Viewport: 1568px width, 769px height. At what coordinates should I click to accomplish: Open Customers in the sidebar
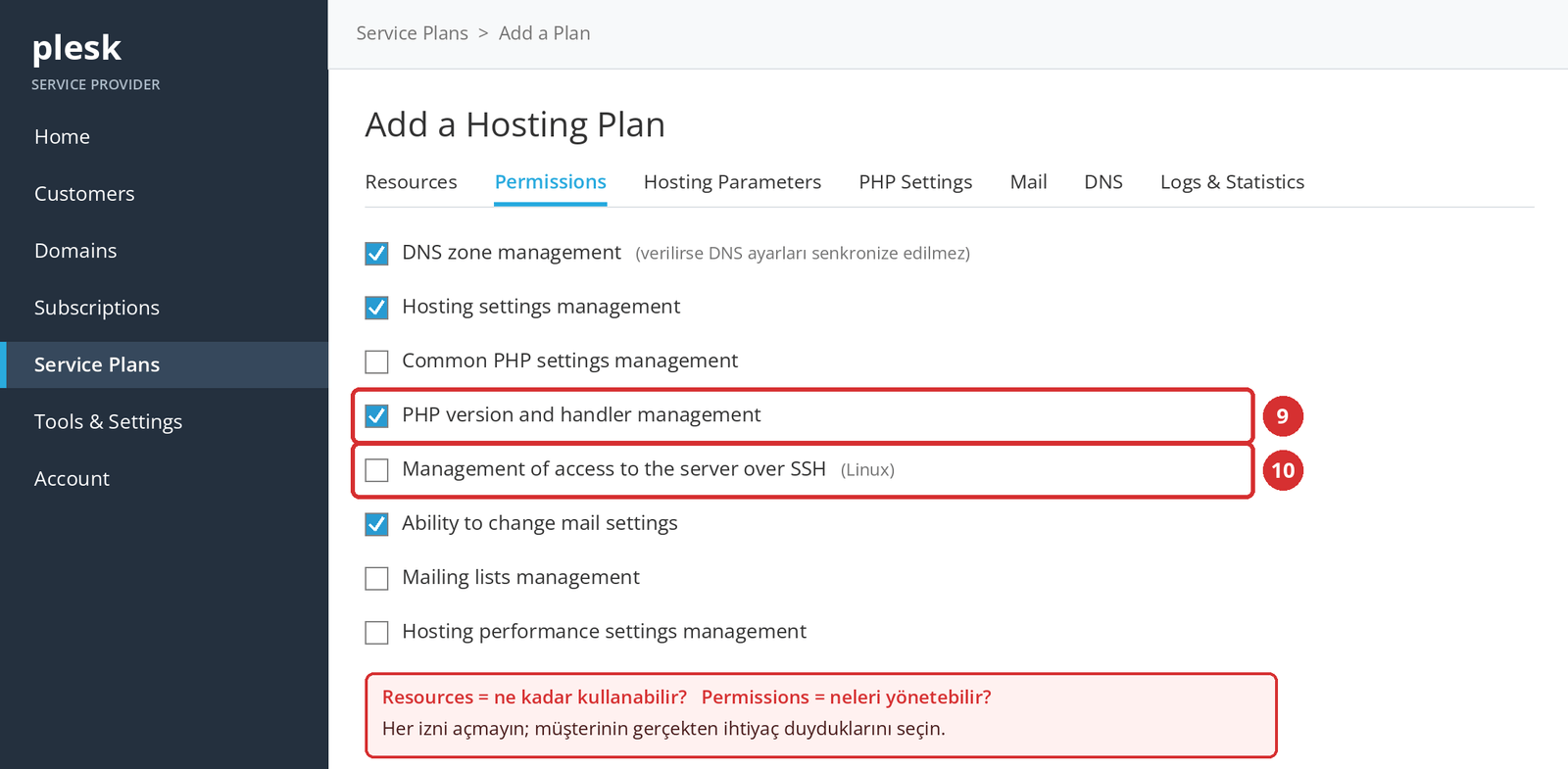[84, 194]
